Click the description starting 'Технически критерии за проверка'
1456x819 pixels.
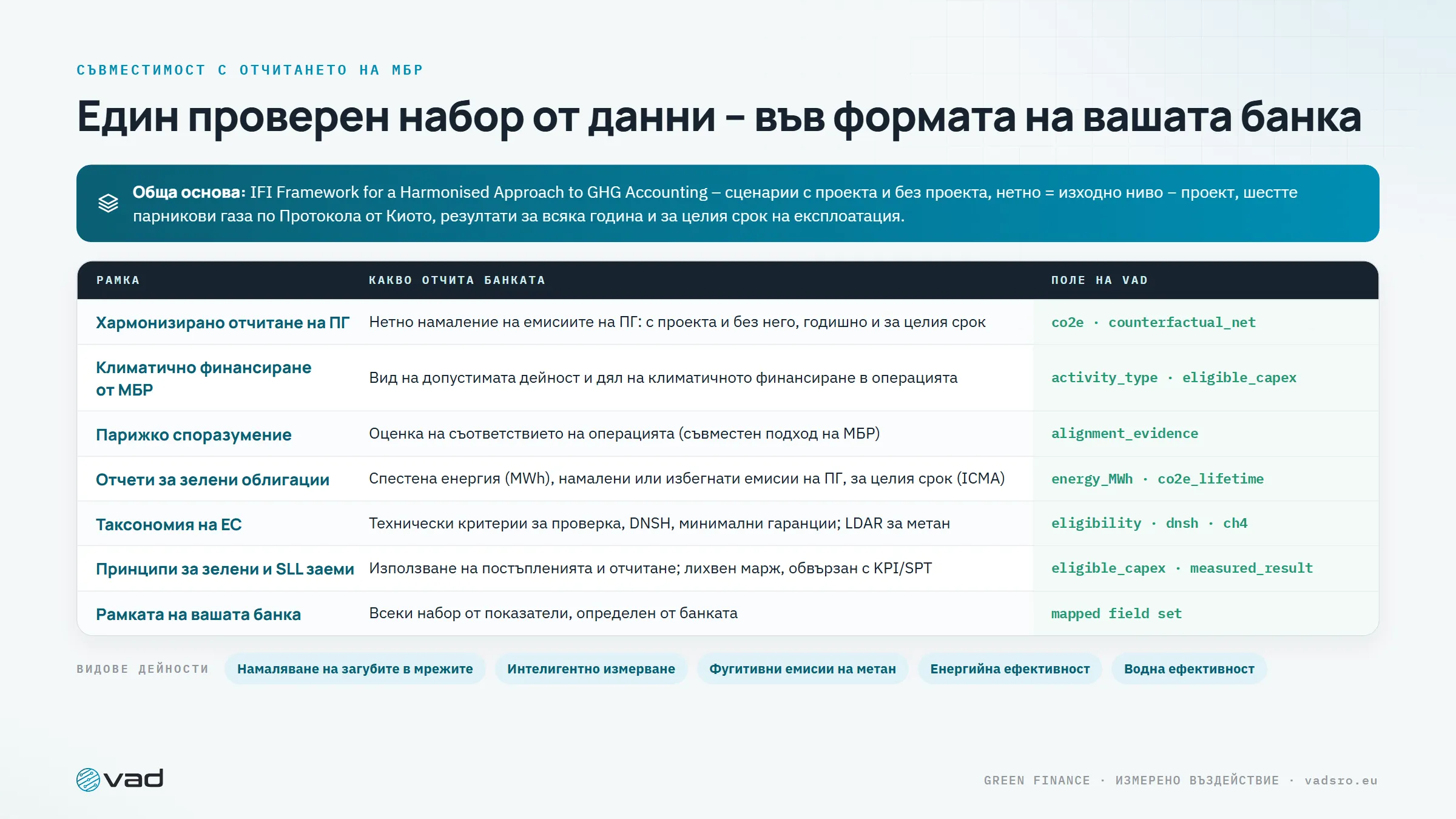[x=659, y=524]
